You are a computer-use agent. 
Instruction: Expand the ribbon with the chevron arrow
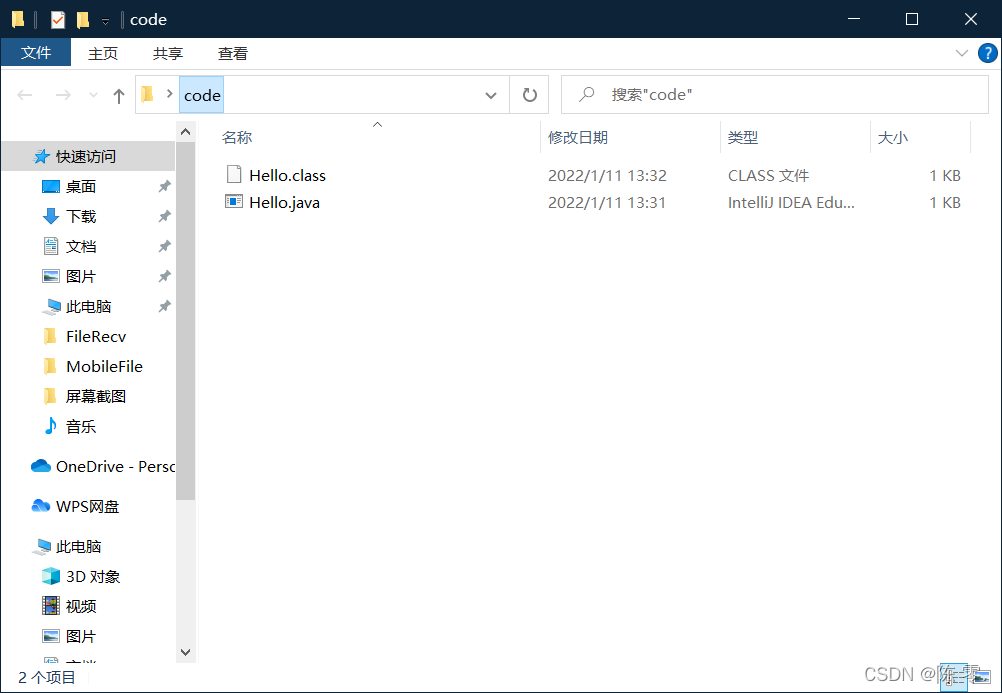pyautogui.click(x=961, y=53)
